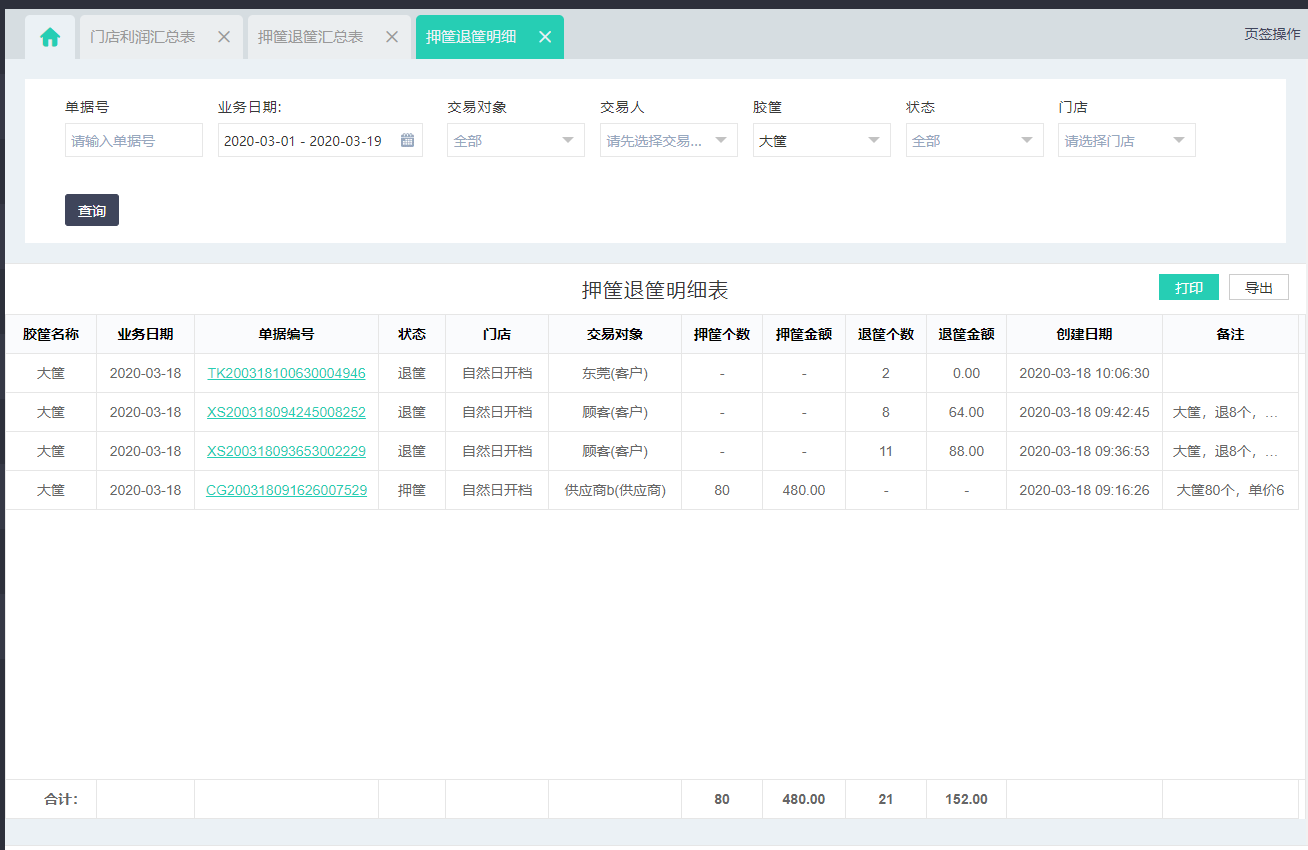Switch to 门店利润汇总表 tab
Viewport: 1308px width, 850px height.
coord(142,37)
